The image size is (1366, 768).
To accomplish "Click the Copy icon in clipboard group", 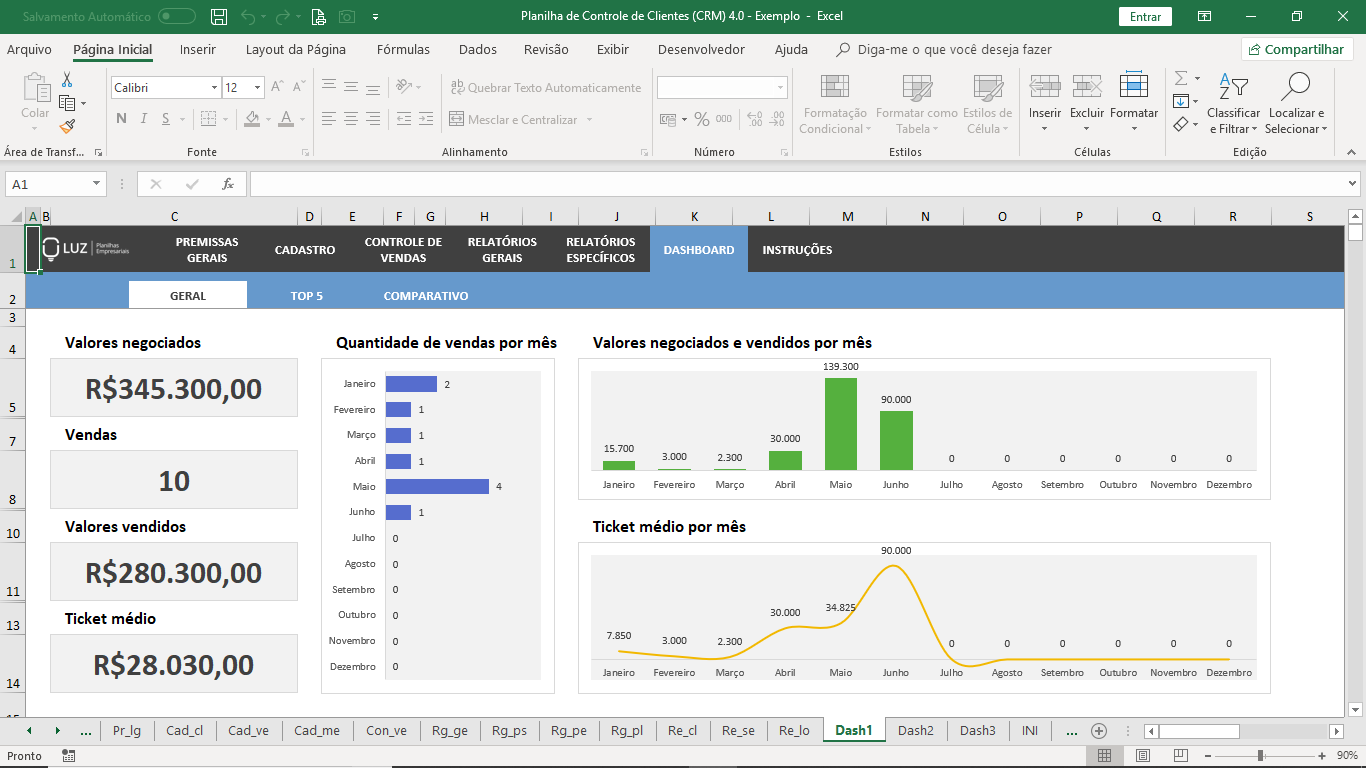I will (x=67, y=103).
